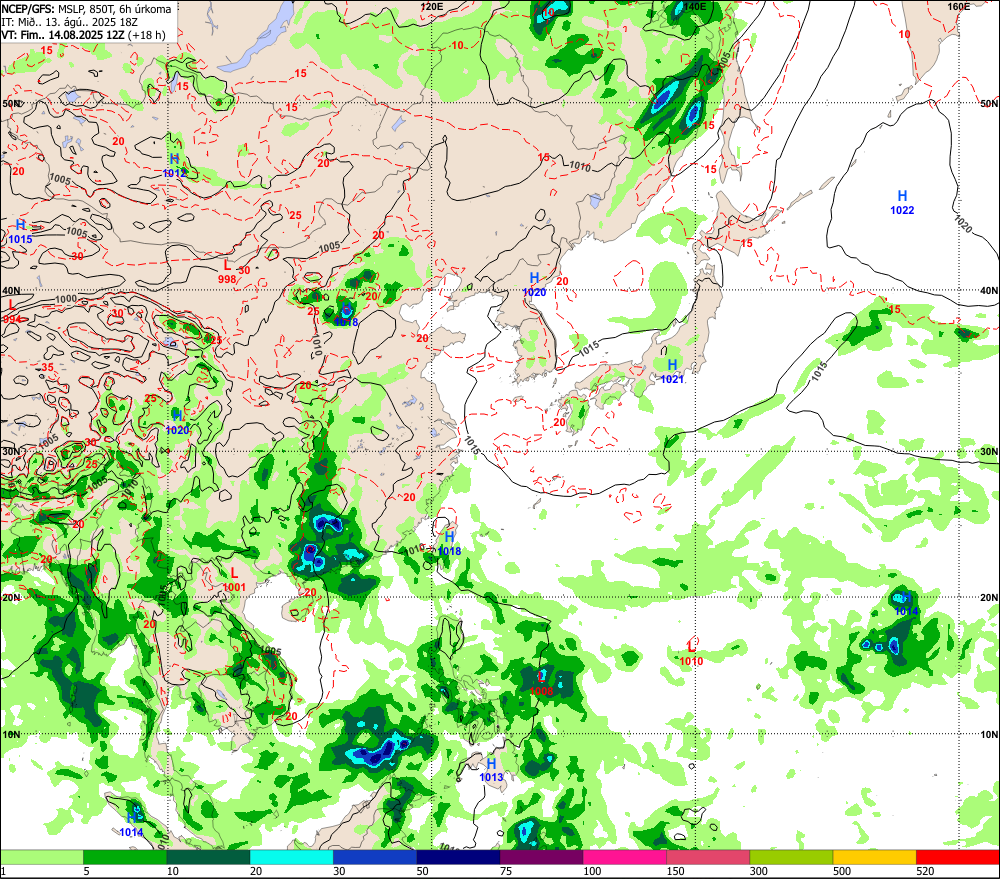This screenshot has width=1000, height=879.
Task: Click the L 994 low at left edge
Action: coord(11,312)
